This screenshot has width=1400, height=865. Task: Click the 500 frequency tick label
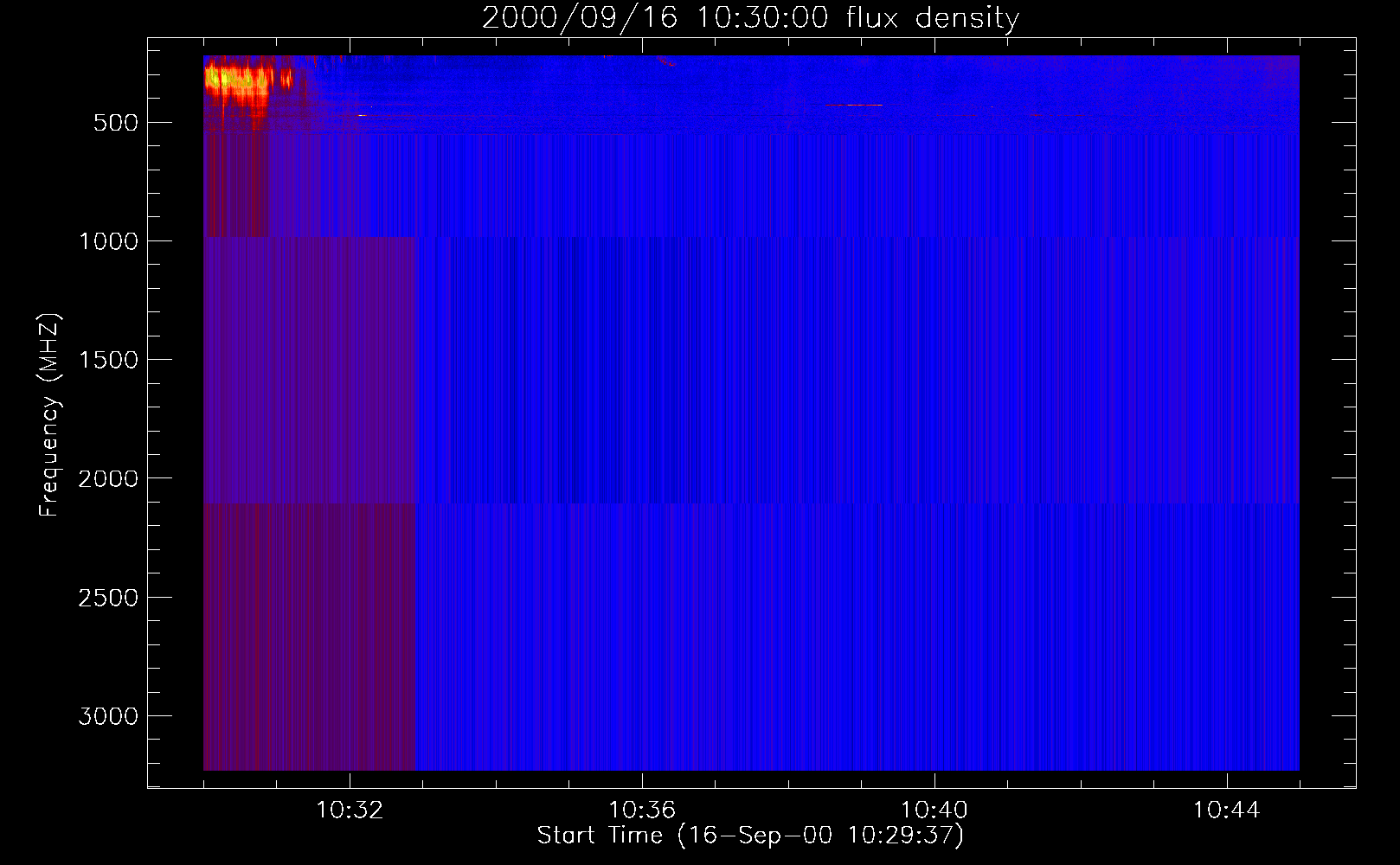[x=116, y=123]
